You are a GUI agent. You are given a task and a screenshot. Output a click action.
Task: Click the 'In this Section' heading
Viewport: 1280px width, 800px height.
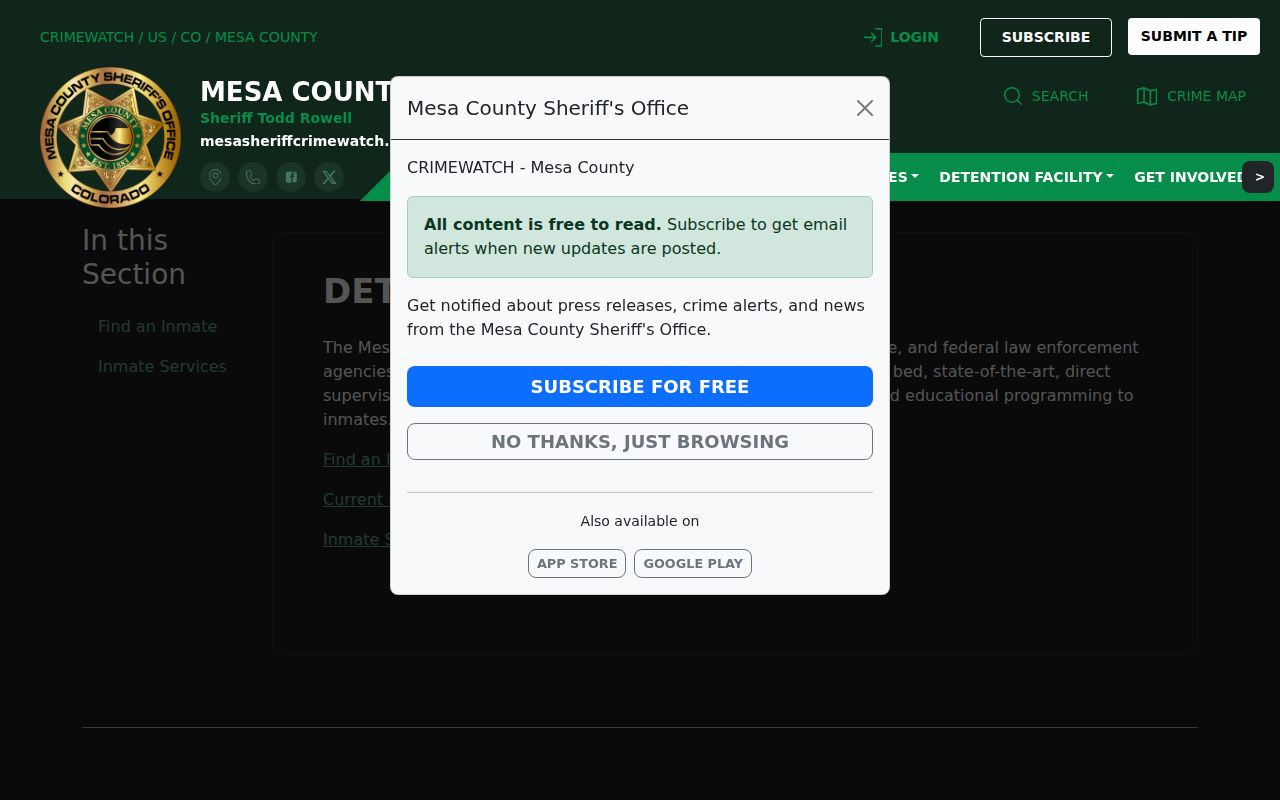click(134, 257)
